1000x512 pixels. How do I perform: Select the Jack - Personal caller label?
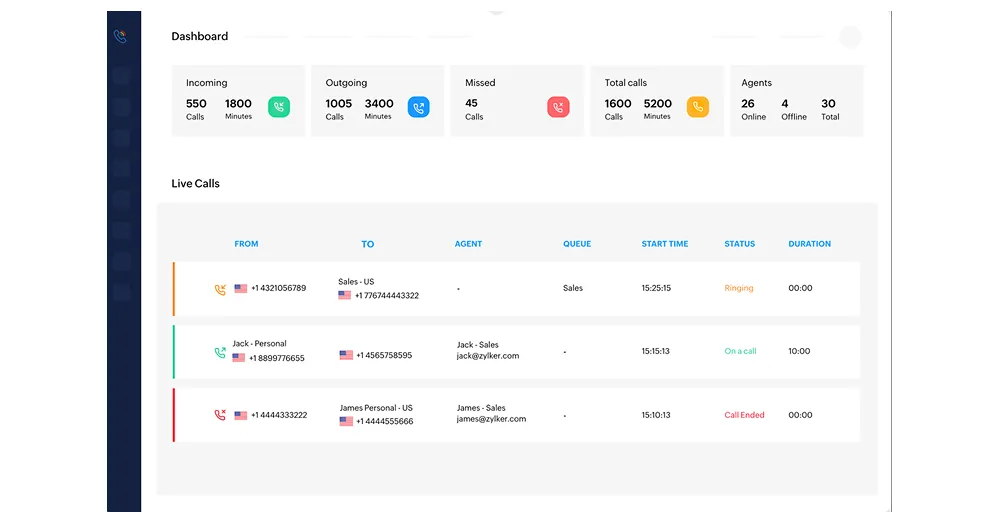tap(260, 344)
